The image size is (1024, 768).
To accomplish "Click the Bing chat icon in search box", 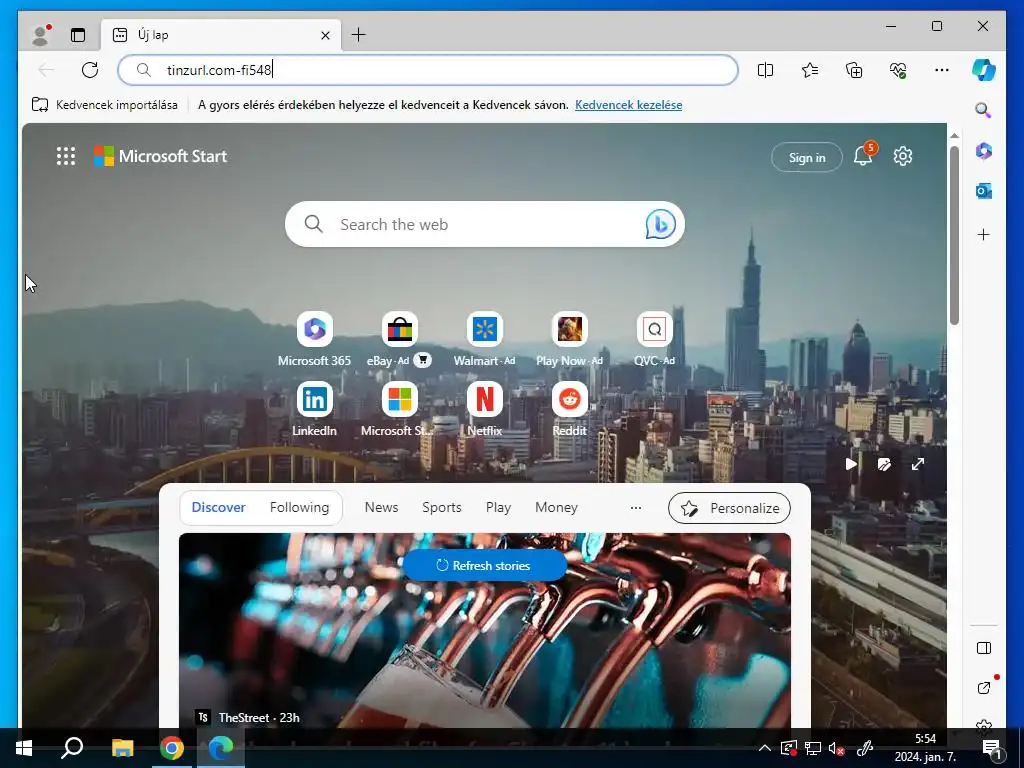I will pyautogui.click(x=660, y=225).
